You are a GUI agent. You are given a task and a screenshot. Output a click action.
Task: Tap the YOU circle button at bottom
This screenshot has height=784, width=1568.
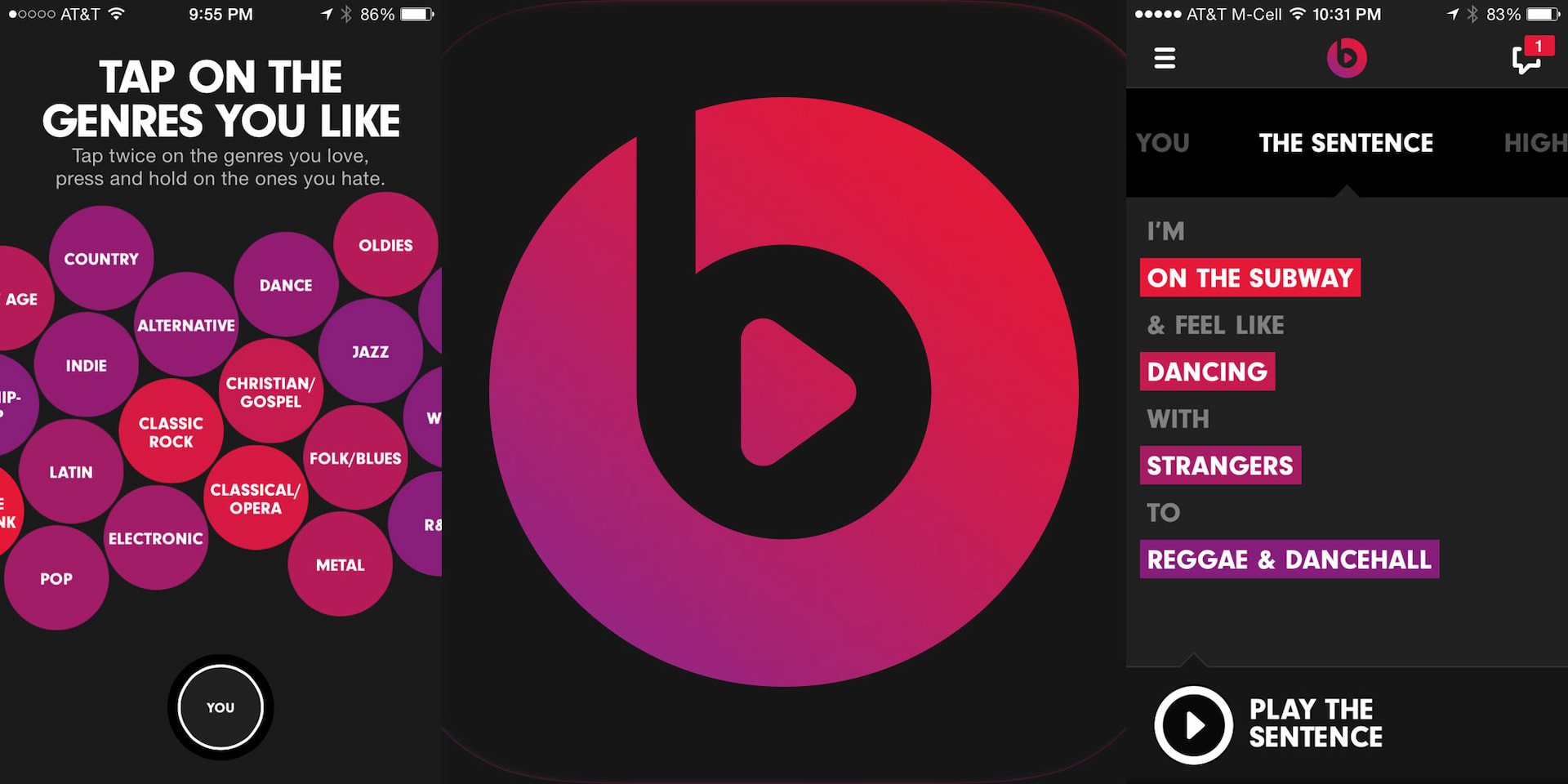point(220,707)
